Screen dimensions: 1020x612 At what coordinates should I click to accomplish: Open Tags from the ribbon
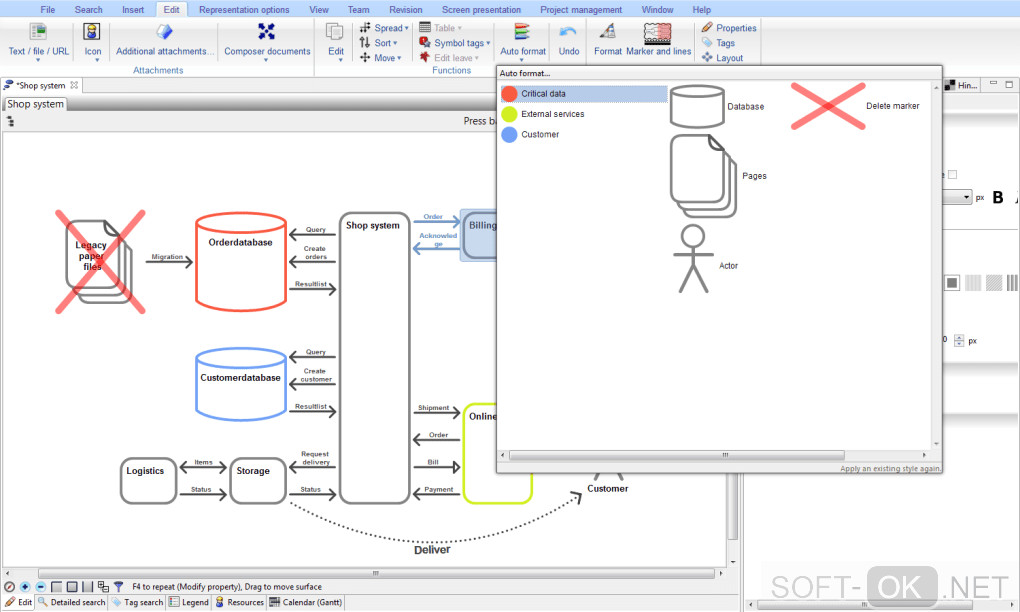(x=718, y=43)
